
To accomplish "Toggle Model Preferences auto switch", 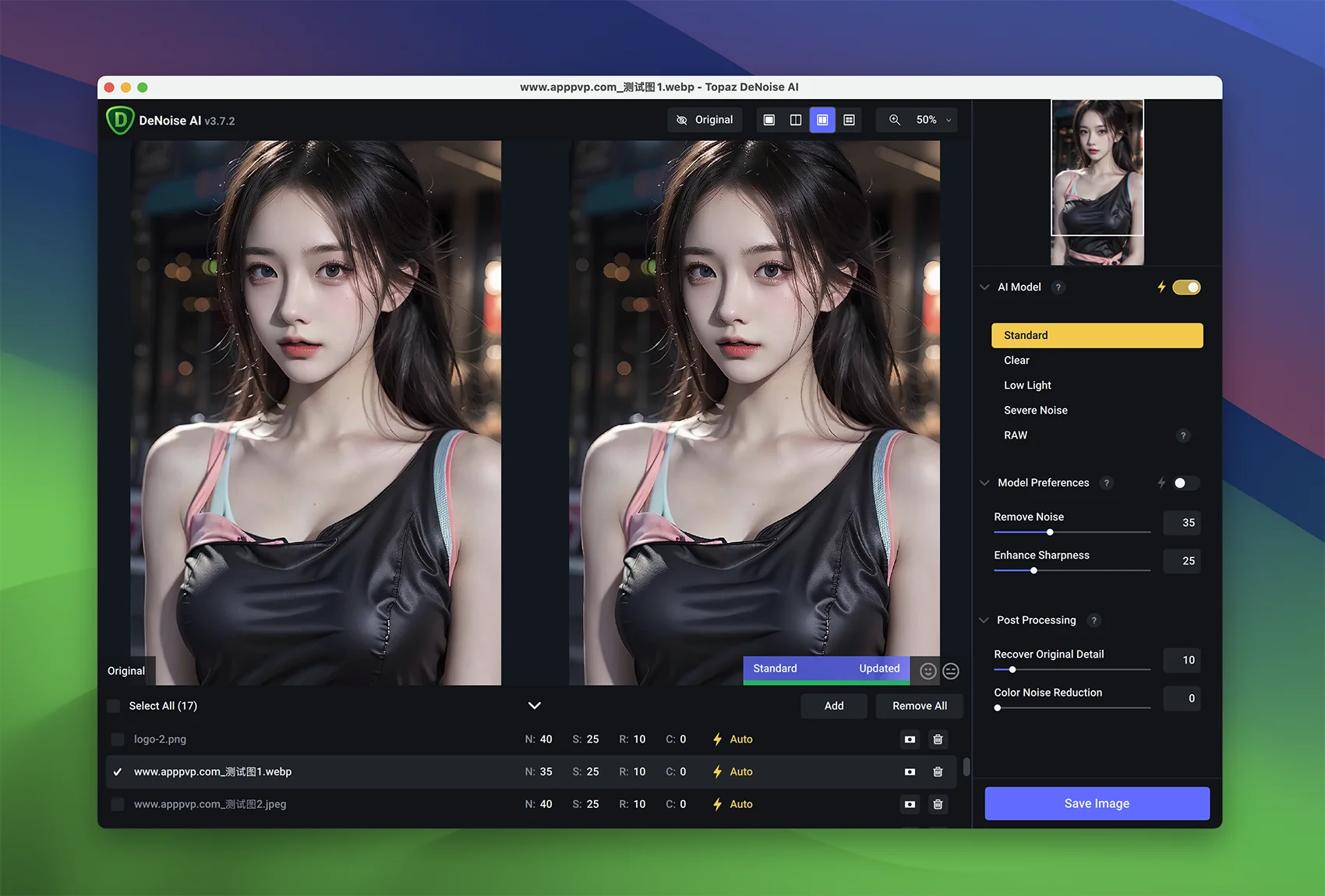I will coord(1186,483).
